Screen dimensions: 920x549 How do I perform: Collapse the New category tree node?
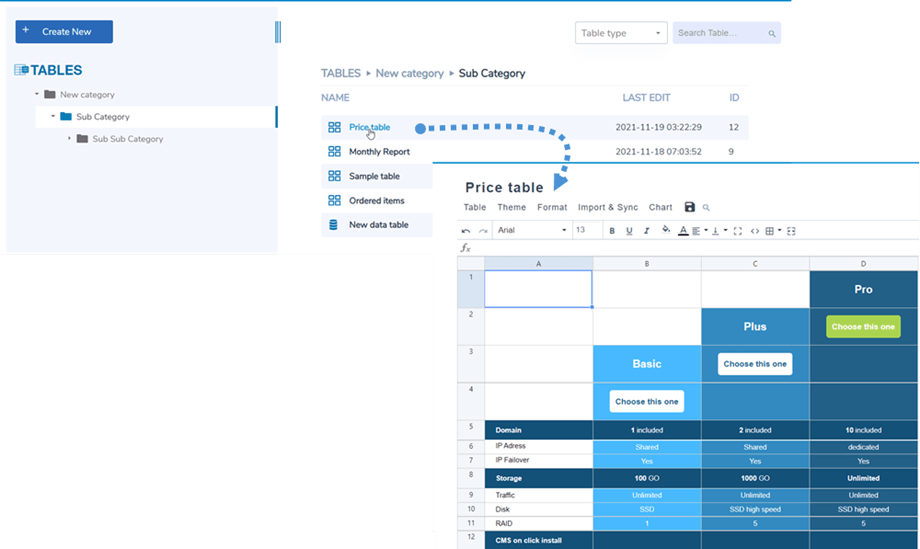37,95
